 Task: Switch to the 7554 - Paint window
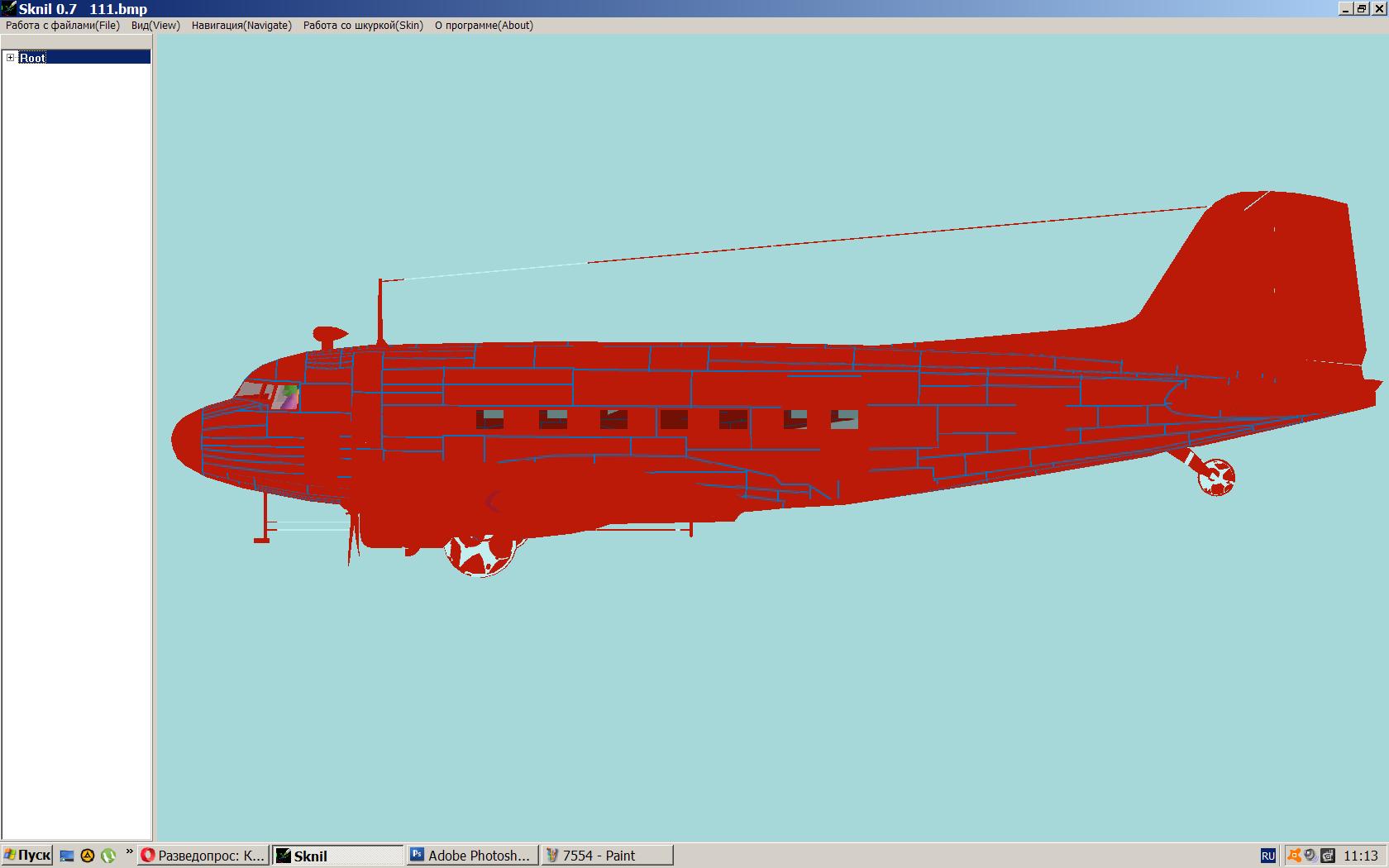pos(607,856)
